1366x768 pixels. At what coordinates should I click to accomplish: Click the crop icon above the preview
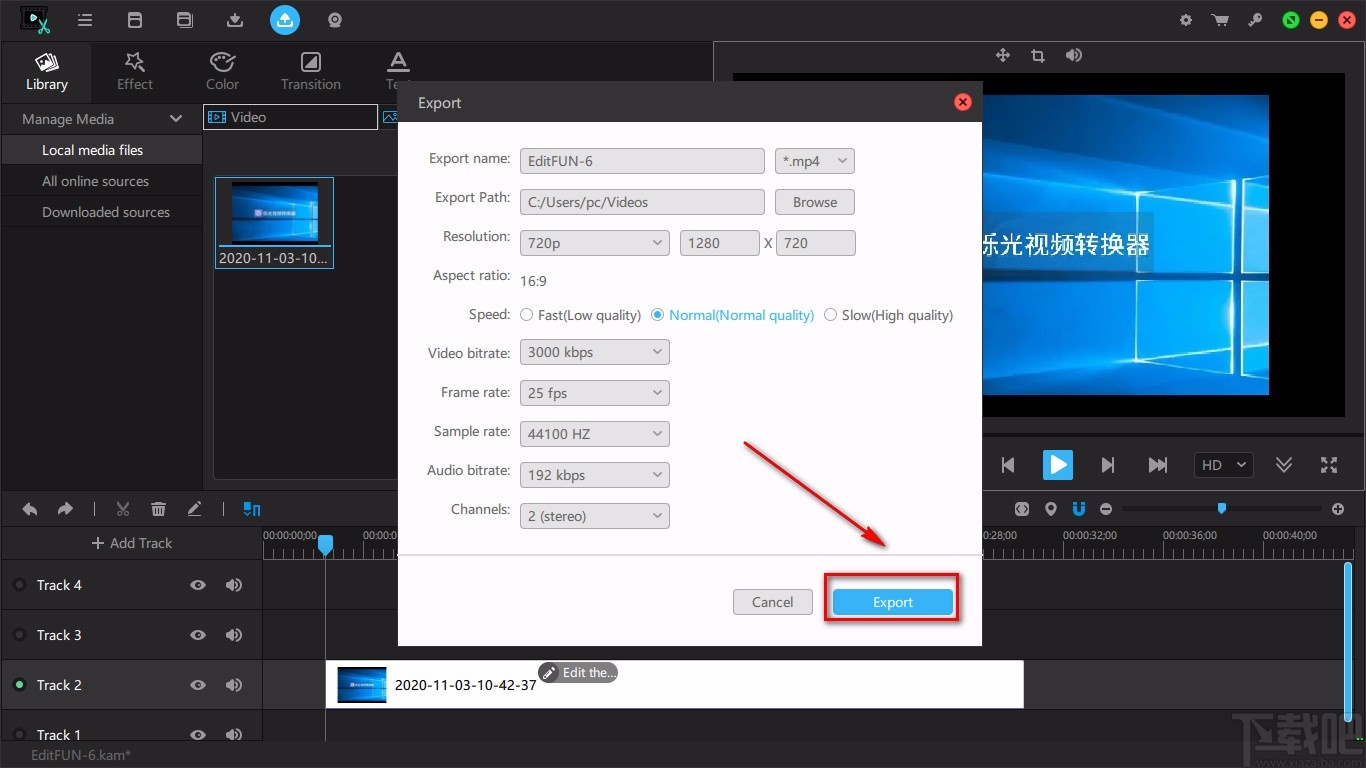point(1038,56)
